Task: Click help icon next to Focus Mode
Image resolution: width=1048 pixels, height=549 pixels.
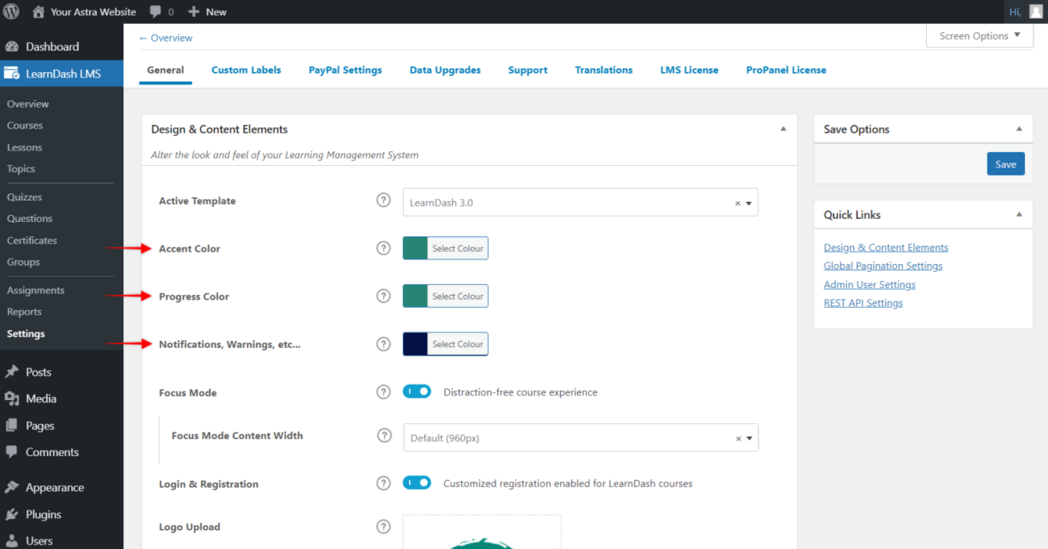Action: (x=383, y=392)
